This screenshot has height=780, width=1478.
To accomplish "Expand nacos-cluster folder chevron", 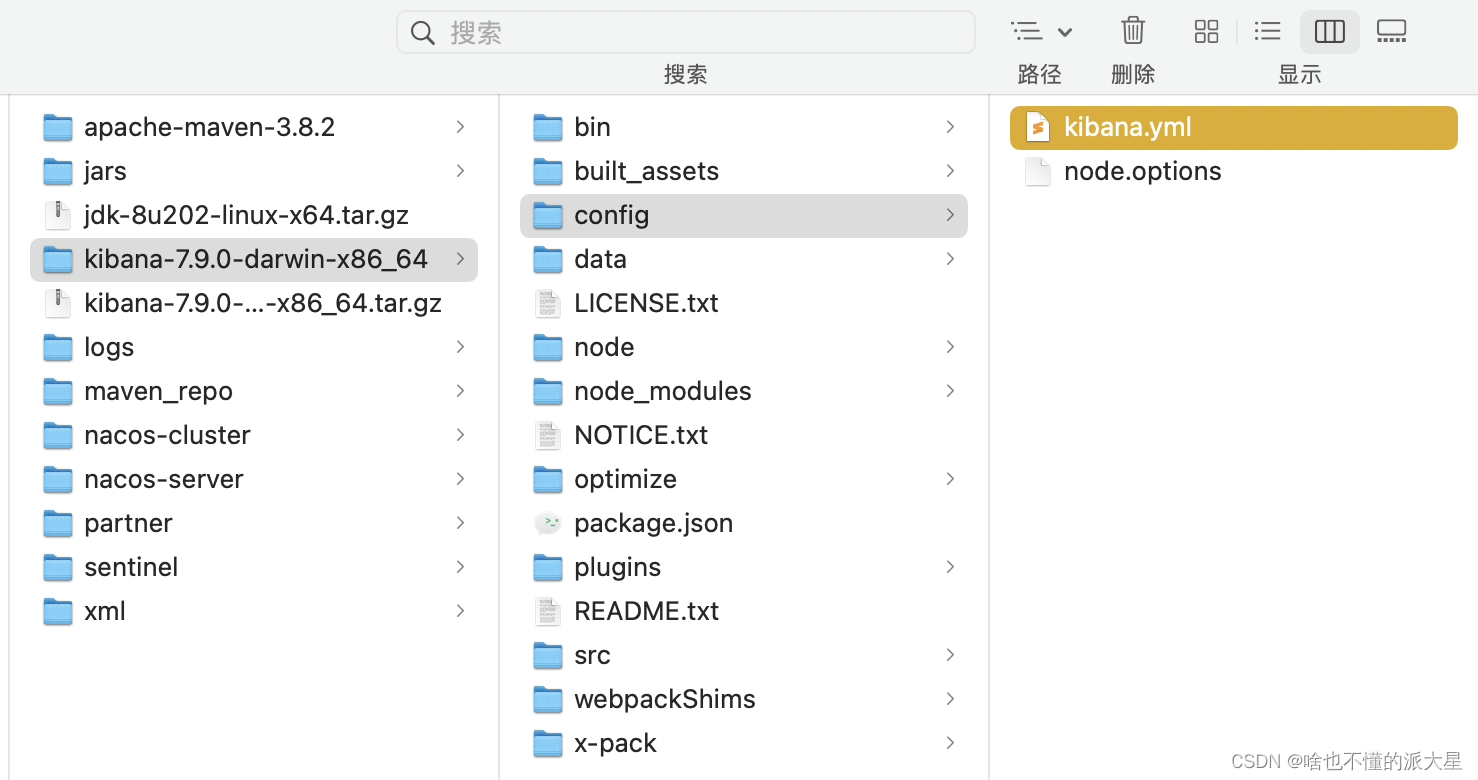I will [460, 435].
